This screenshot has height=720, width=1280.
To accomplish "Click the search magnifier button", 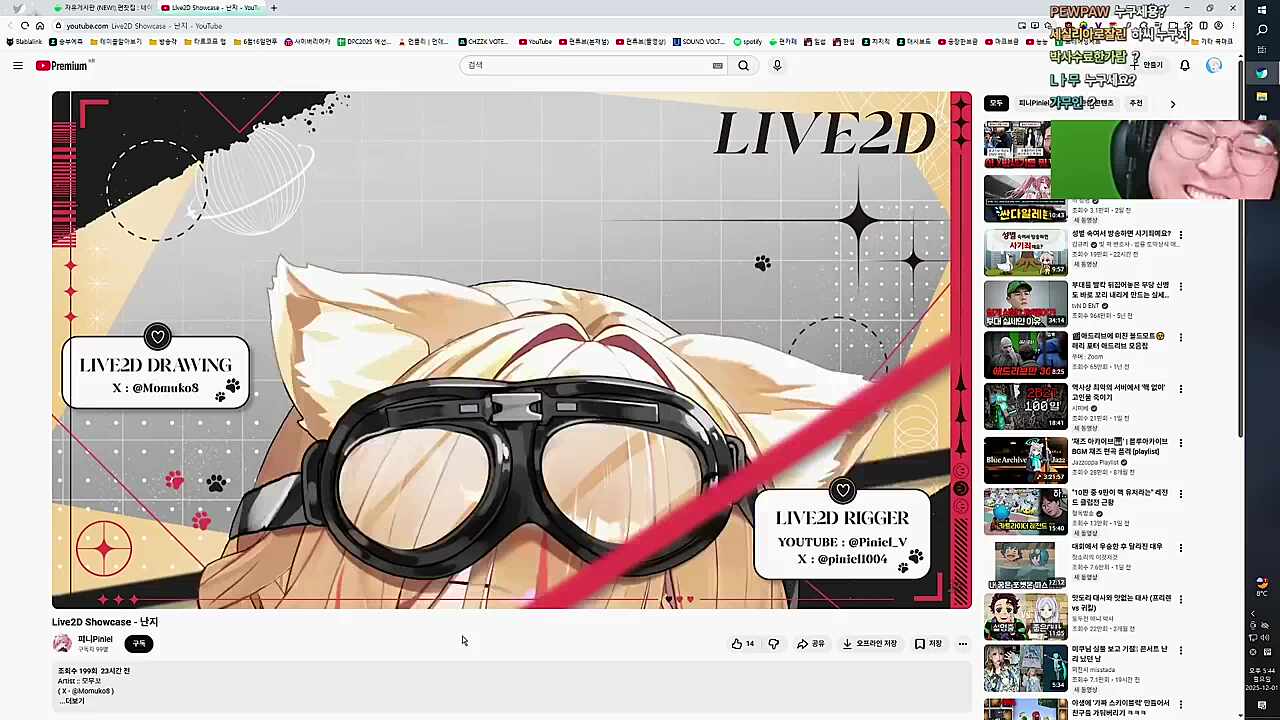I will pos(743,66).
